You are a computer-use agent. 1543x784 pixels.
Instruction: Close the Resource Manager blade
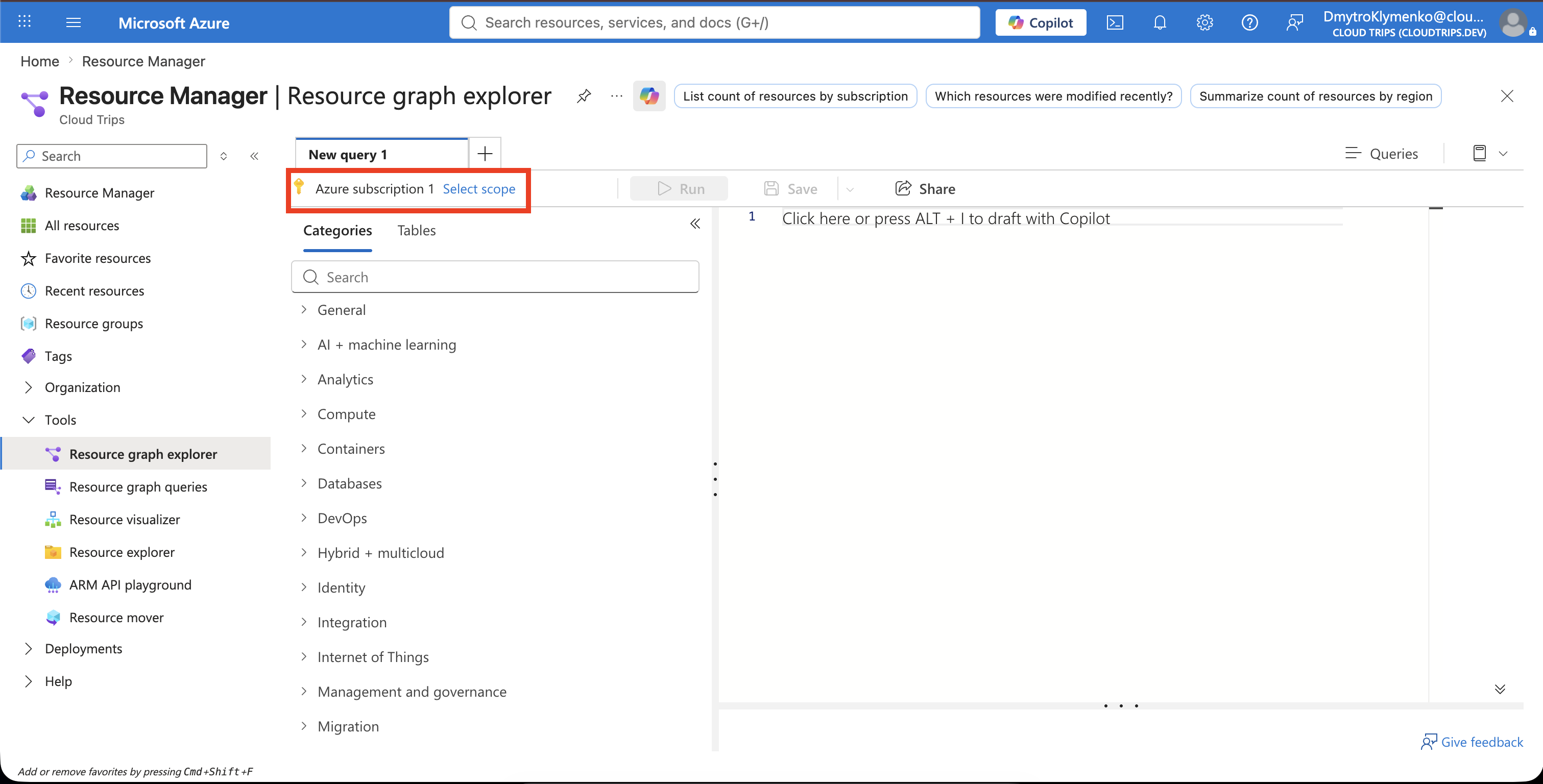pyautogui.click(x=1507, y=96)
